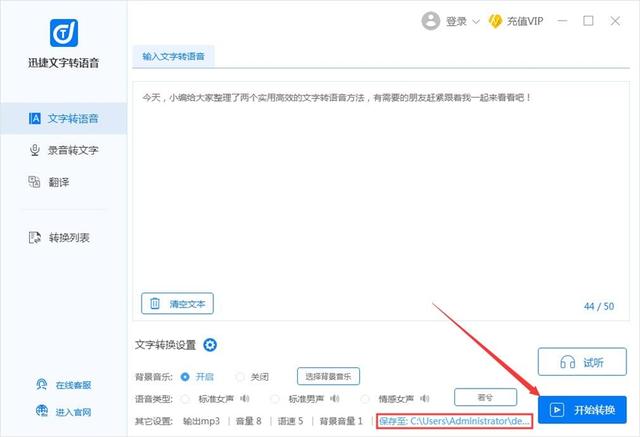The height and width of the screenshot is (437, 640).
Task: Maximize the application window
Action: pyautogui.click(x=588, y=21)
